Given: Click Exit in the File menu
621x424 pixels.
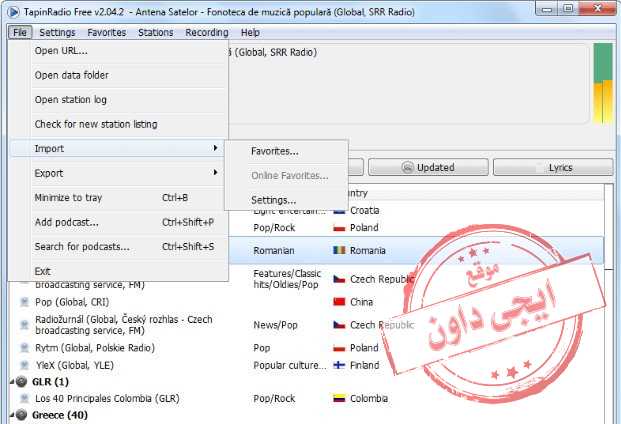Looking at the screenshot, I should (x=118, y=271).
